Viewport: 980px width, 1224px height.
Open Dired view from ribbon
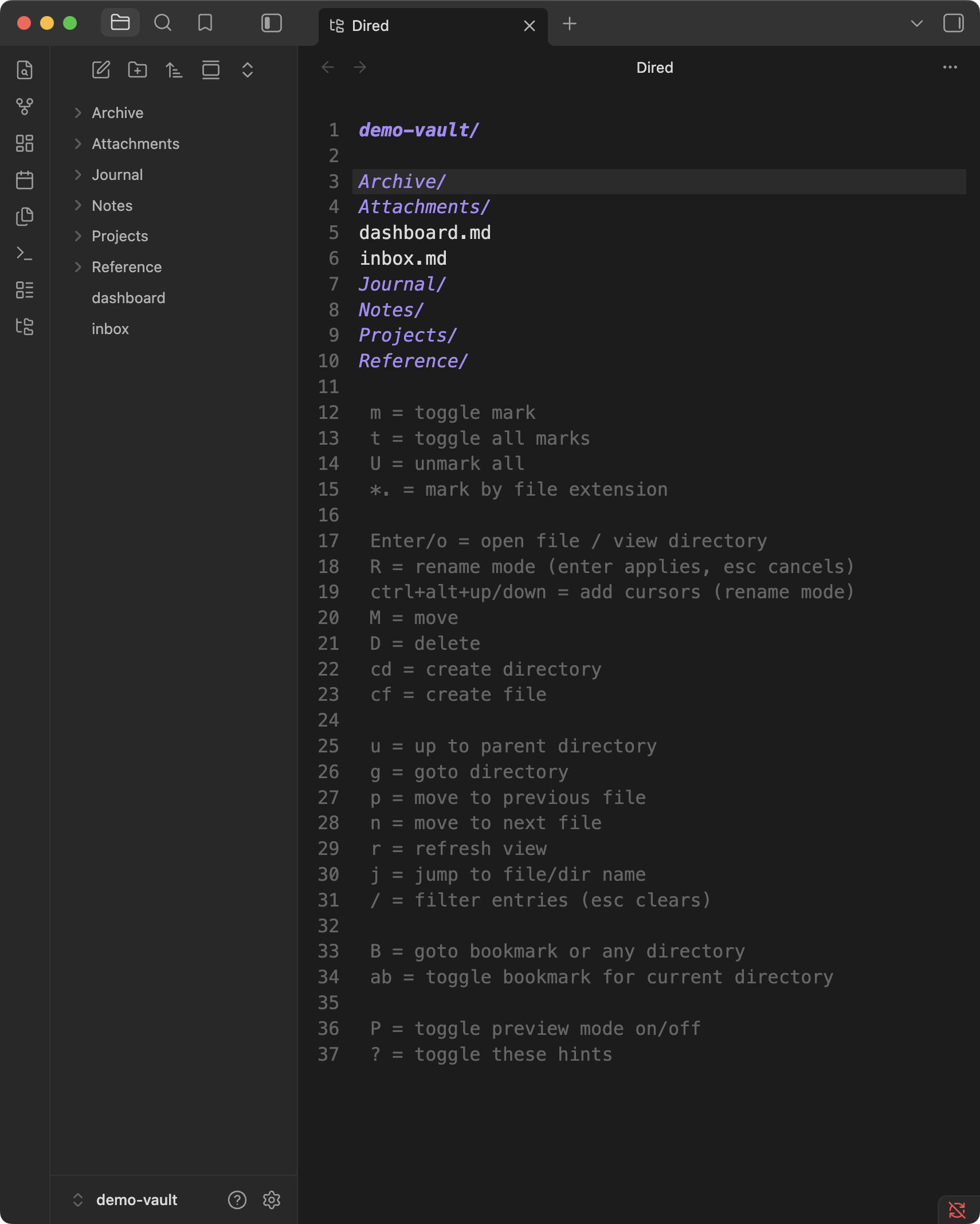point(25,327)
